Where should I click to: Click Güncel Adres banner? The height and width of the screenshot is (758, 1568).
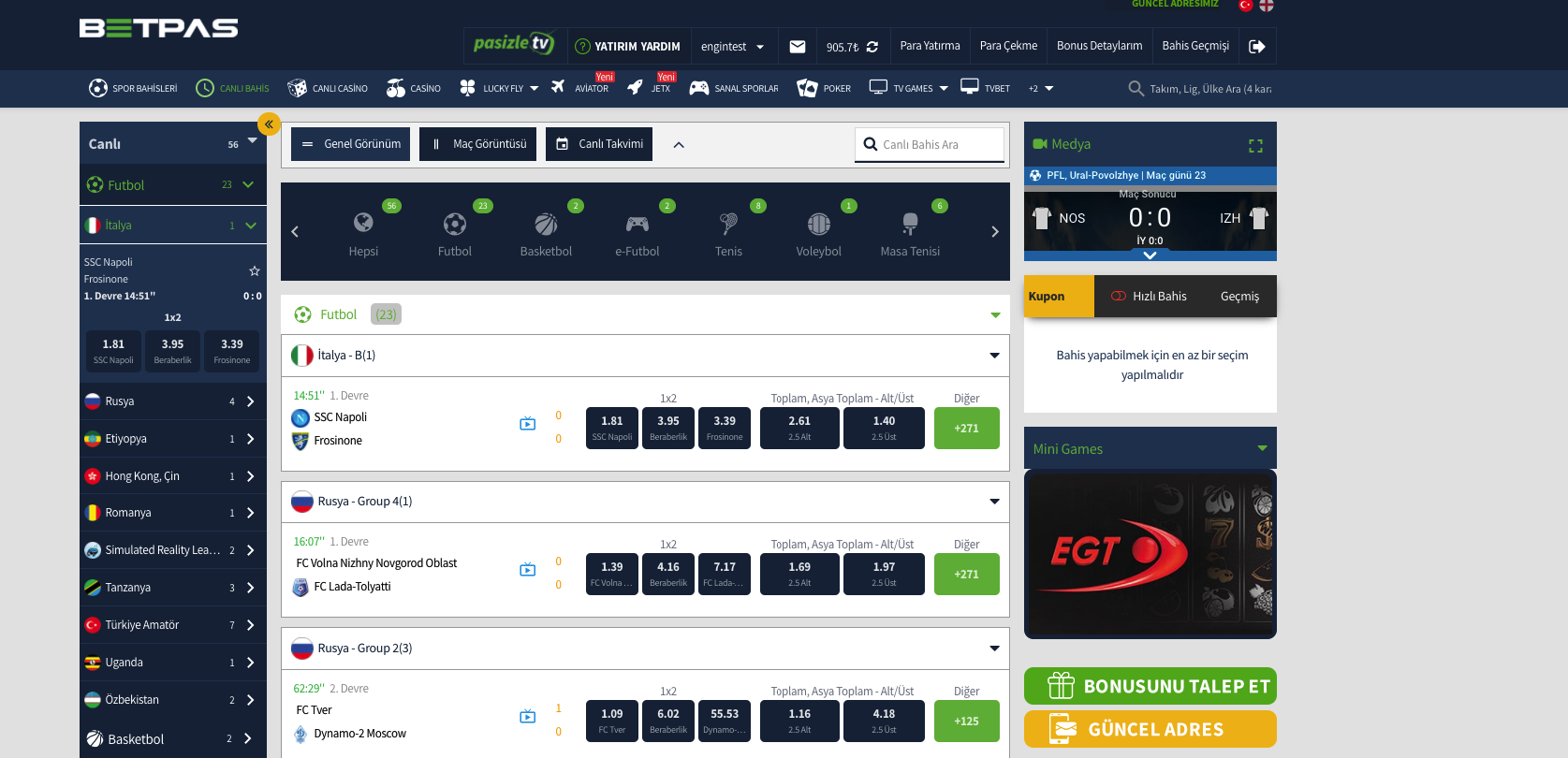click(x=1150, y=729)
